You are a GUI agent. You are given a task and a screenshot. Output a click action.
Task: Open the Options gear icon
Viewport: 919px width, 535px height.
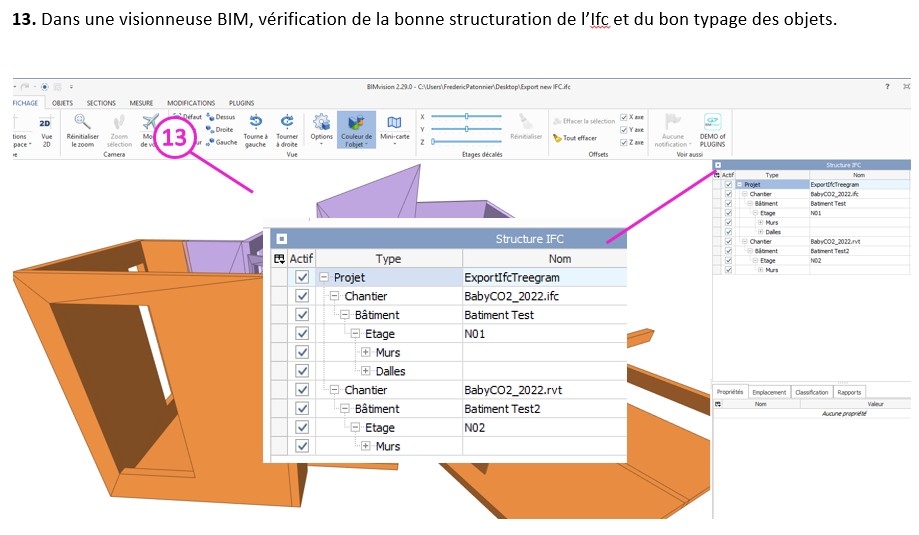[322, 124]
